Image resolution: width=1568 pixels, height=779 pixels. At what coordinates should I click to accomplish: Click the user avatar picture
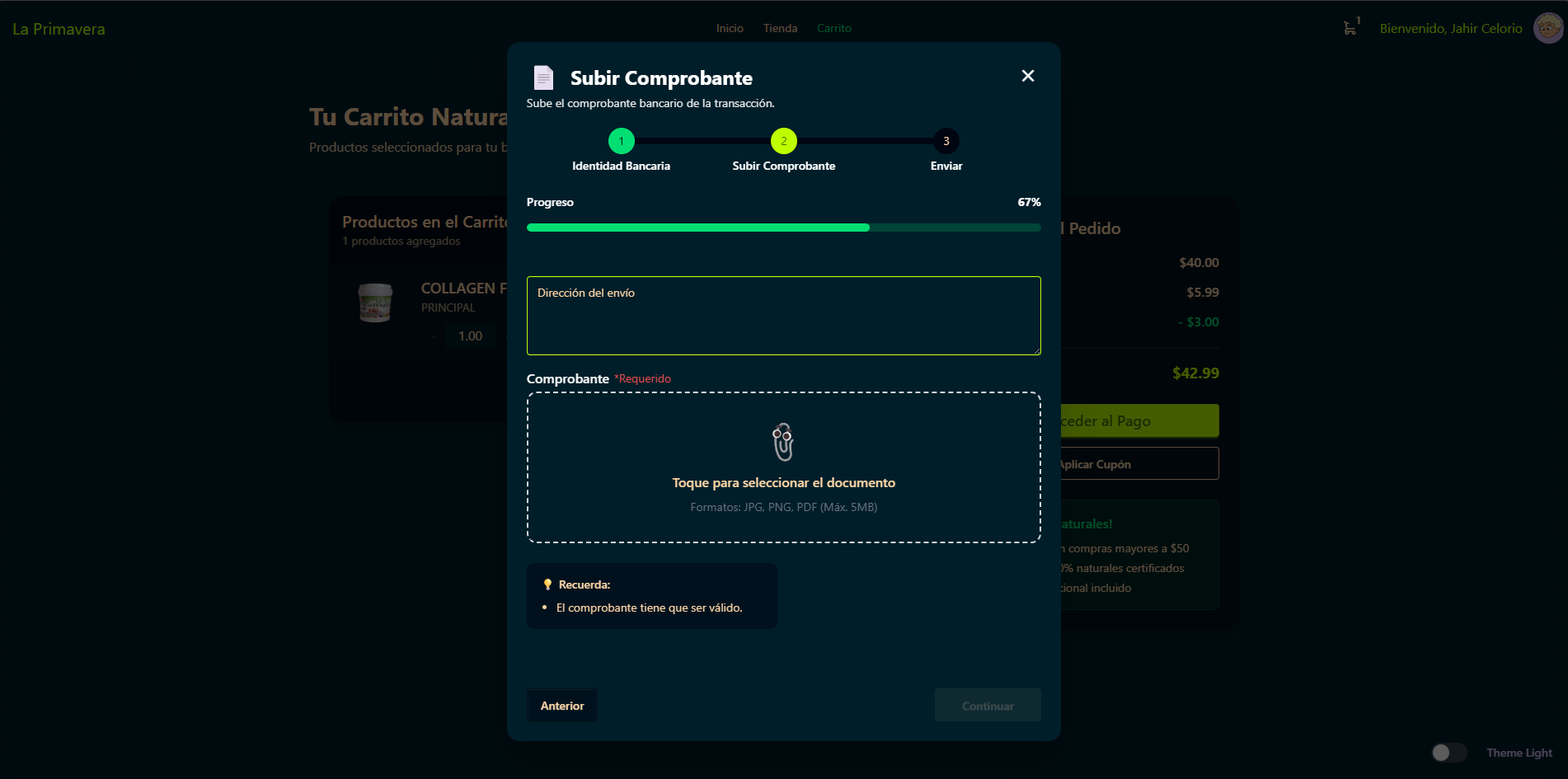click(1547, 28)
